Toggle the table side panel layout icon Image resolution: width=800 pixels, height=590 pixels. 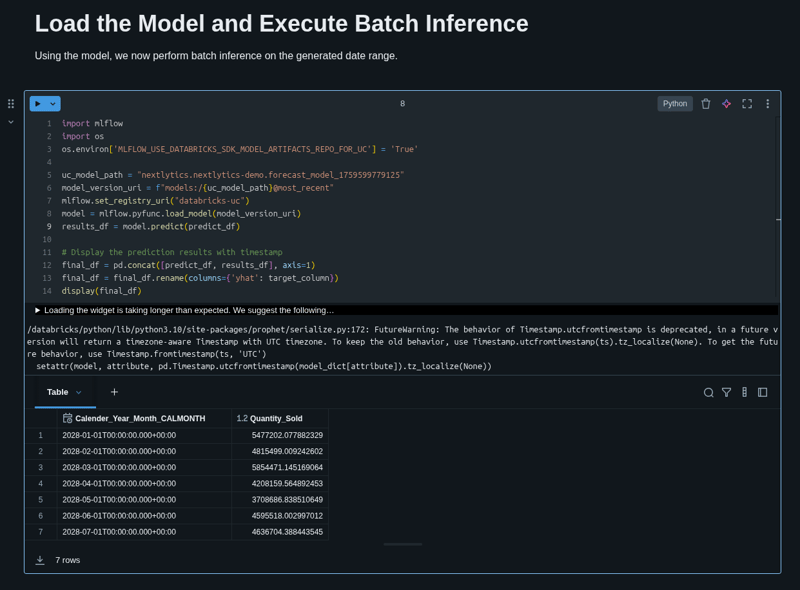[762, 393]
